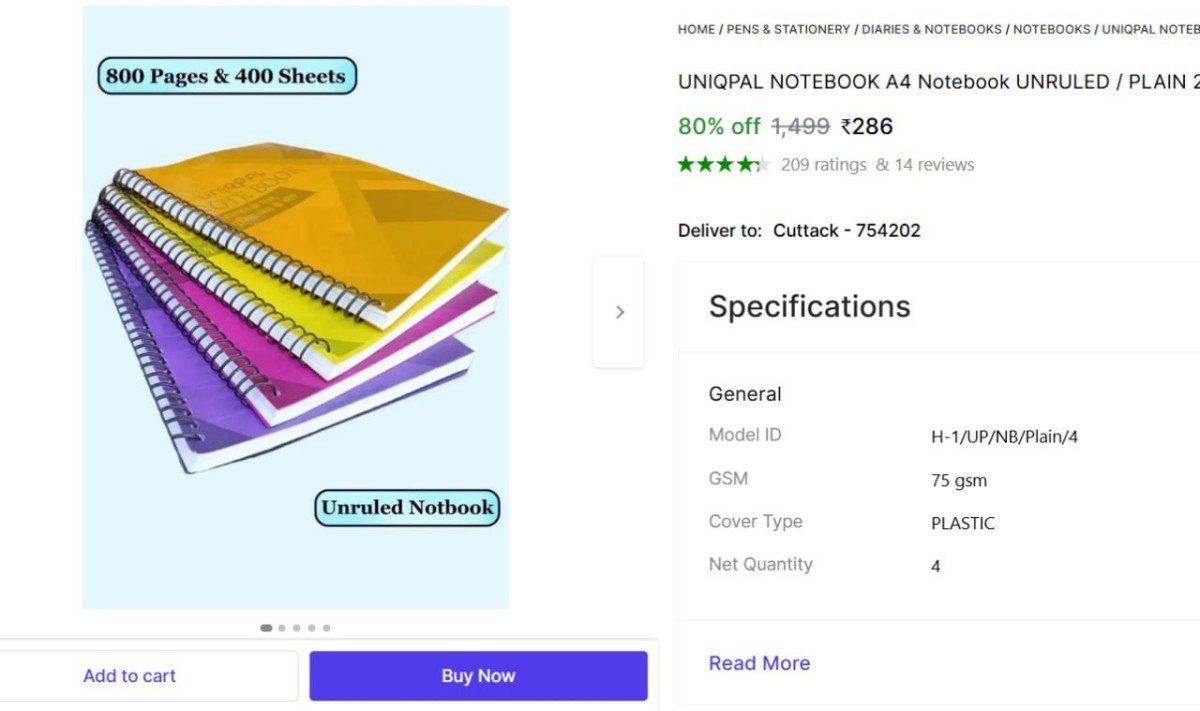
Task: Navigate to PENS & STATIONERY breadcrumb
Action: (785, 29)
